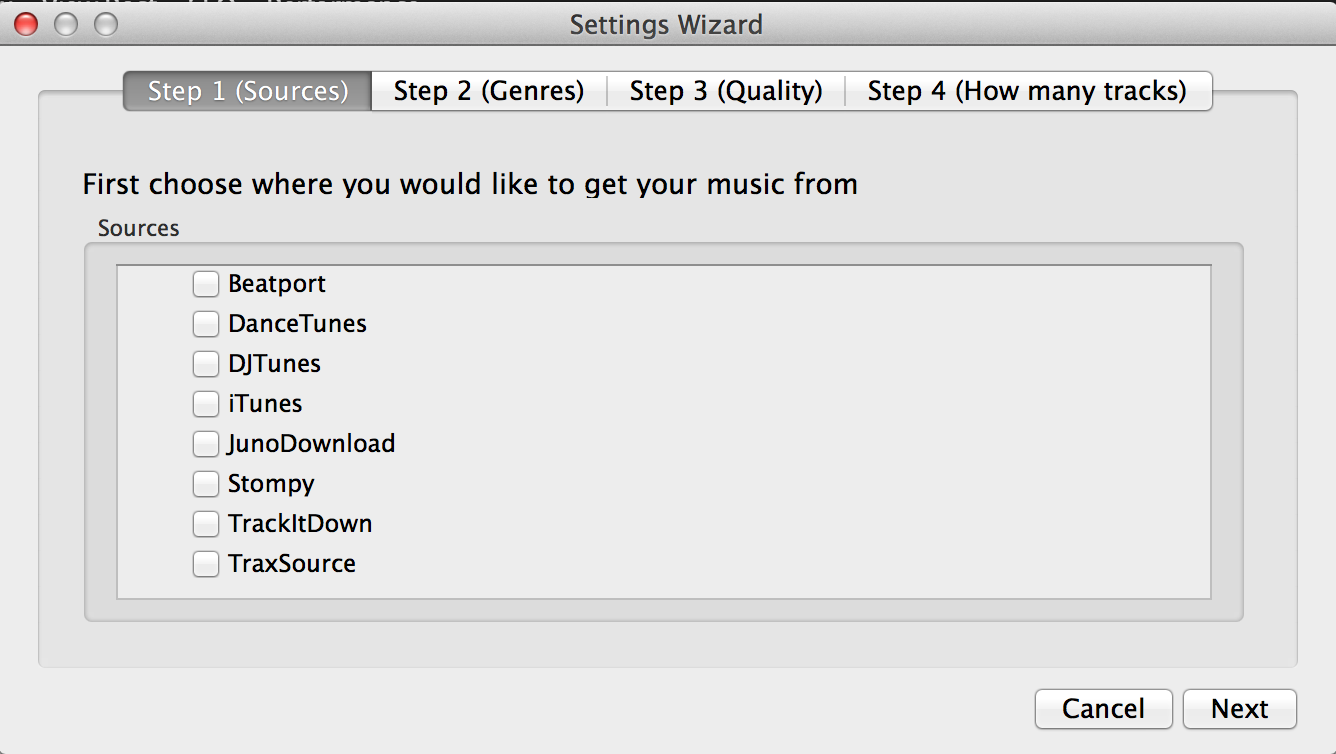Check the Stompy source option

pos(206,484)
